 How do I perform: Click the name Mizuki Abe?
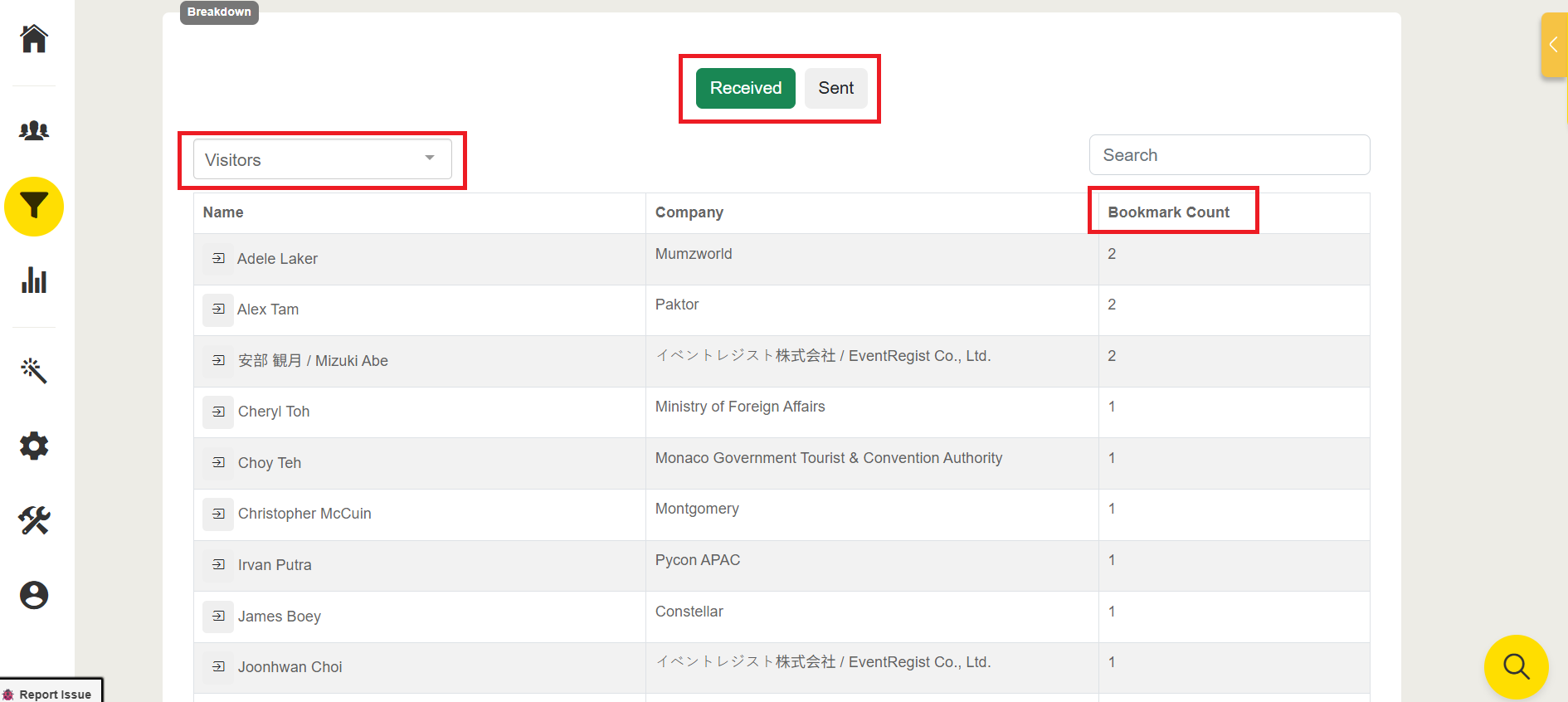pyautogui.click(x=313, y=361)
